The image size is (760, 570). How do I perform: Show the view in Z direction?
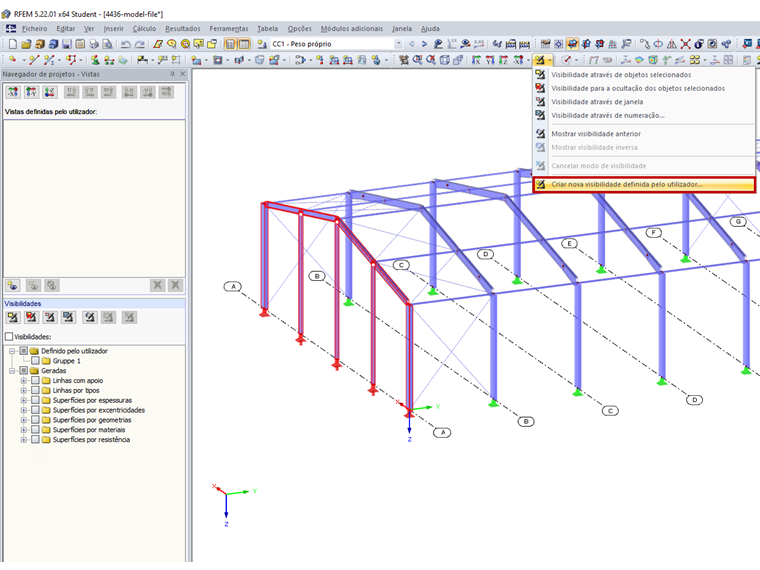pyautogui.click(x=504, y=60)
